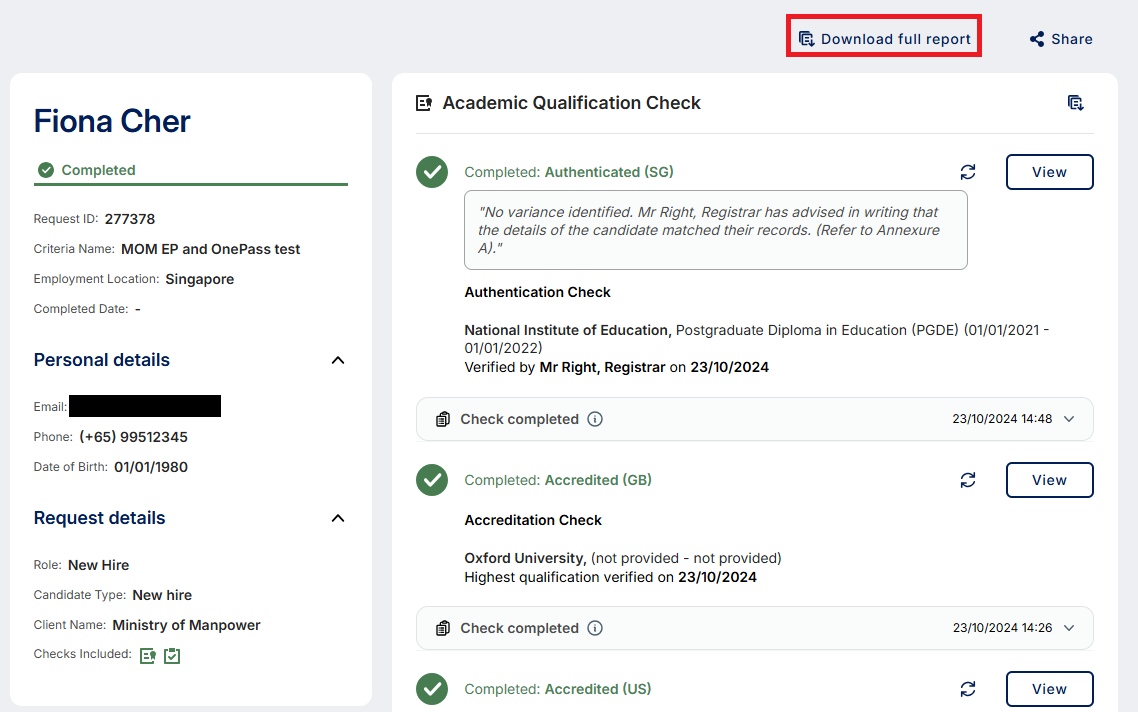Refresh the Accredited (GB) check
1138x712 pixels.
point(967,480)
